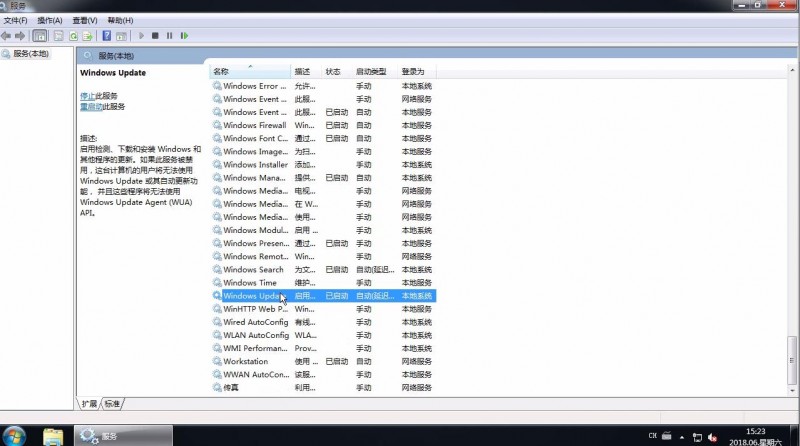Screen dimensions: 800x446
Task: Select the WMI Performan... service row
Action: [323, 349]
